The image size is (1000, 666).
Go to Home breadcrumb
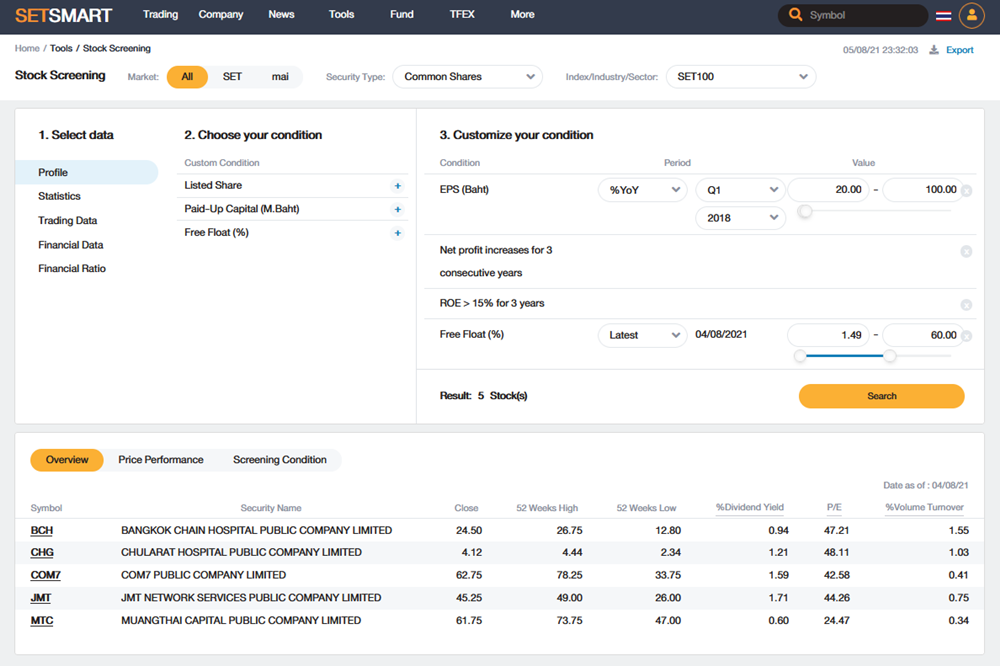27,48
